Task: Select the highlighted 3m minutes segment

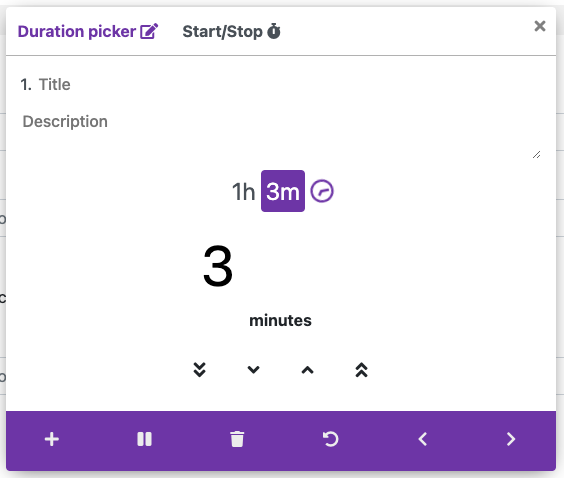Action: (x=283, y=191)
